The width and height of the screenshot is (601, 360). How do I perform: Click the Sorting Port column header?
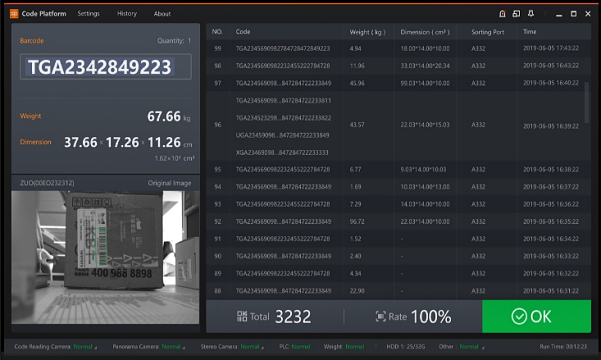pyautogui.click(x=488, y=32)
